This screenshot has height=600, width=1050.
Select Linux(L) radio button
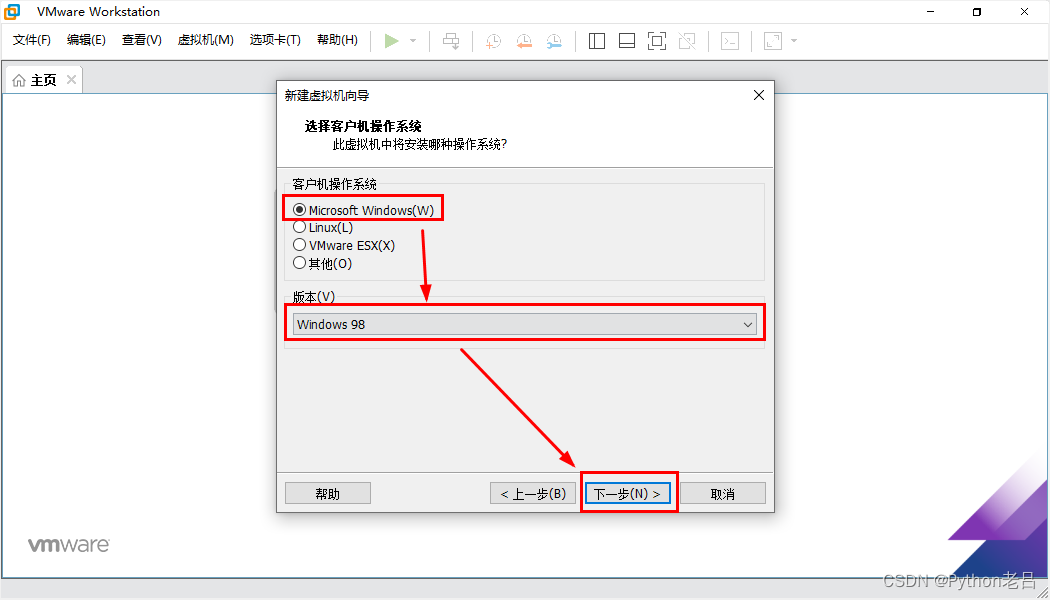point(299,228)
